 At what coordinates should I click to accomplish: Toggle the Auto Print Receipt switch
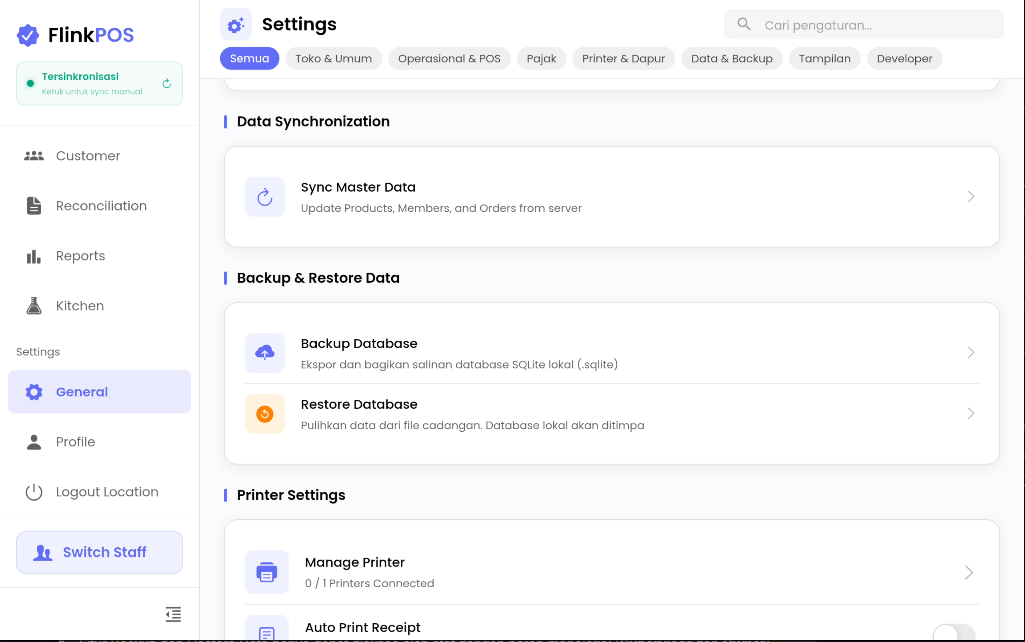pyautogui.click(x=954, y=632)
